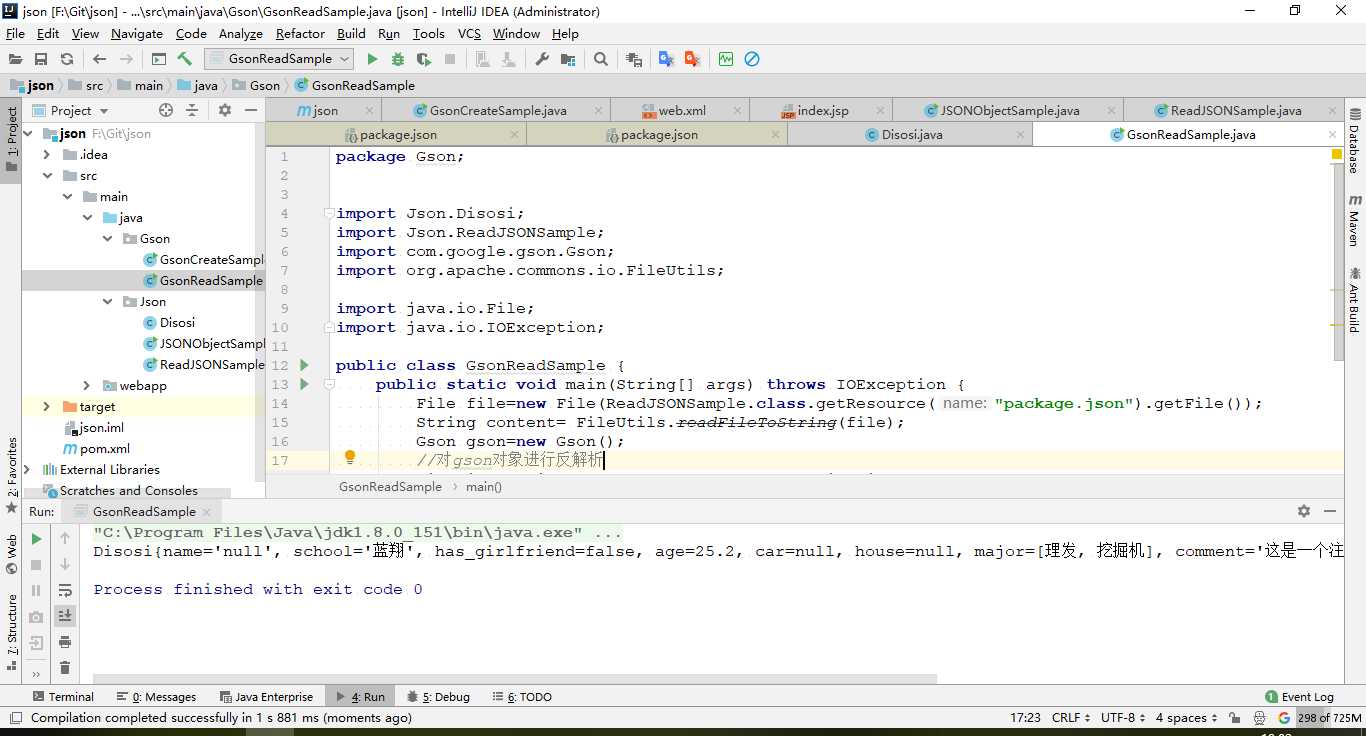Open Project panel gear settings
The height and width of the screenshot is (736, 1366).
pyautogui.click(x=225, y=110)
